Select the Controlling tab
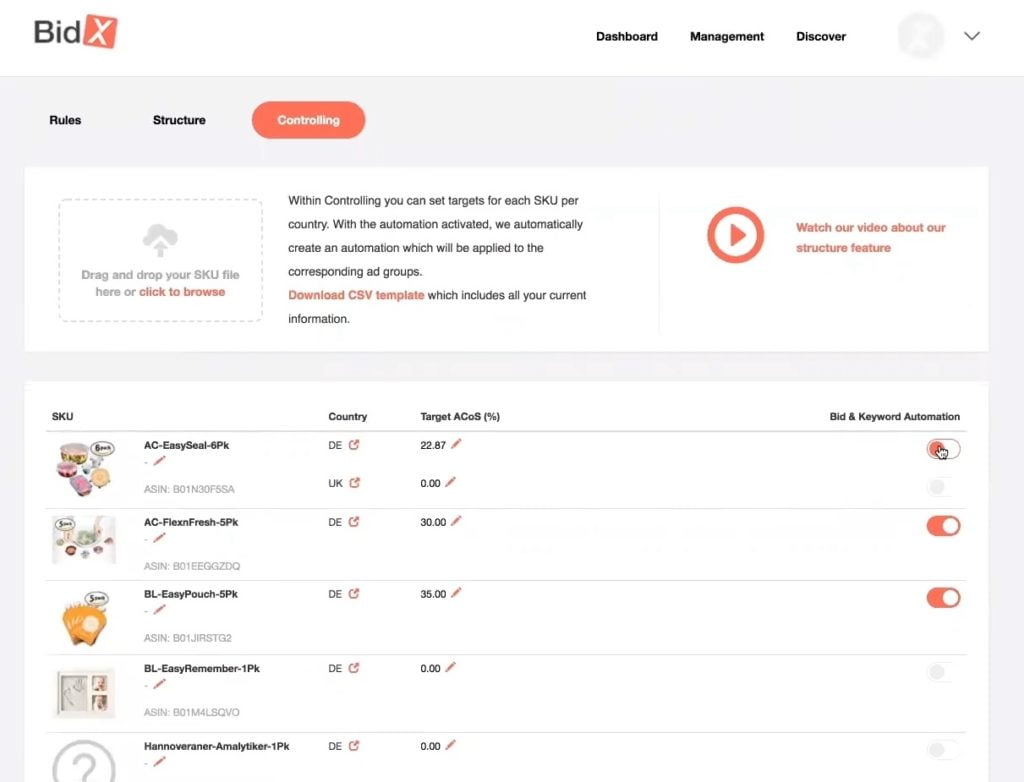The height and width of the screenshot is (782, 1024). pyautogui.click(x=308, y=120)
